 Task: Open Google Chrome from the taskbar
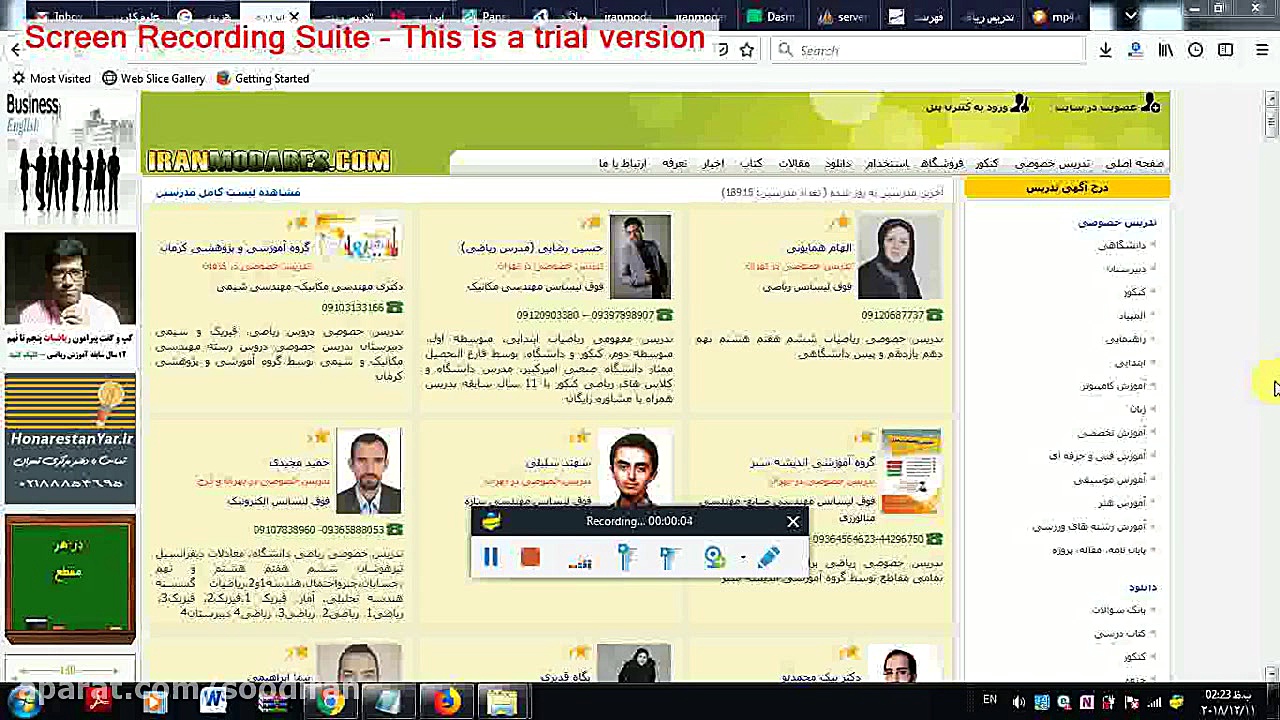[330, 702]
